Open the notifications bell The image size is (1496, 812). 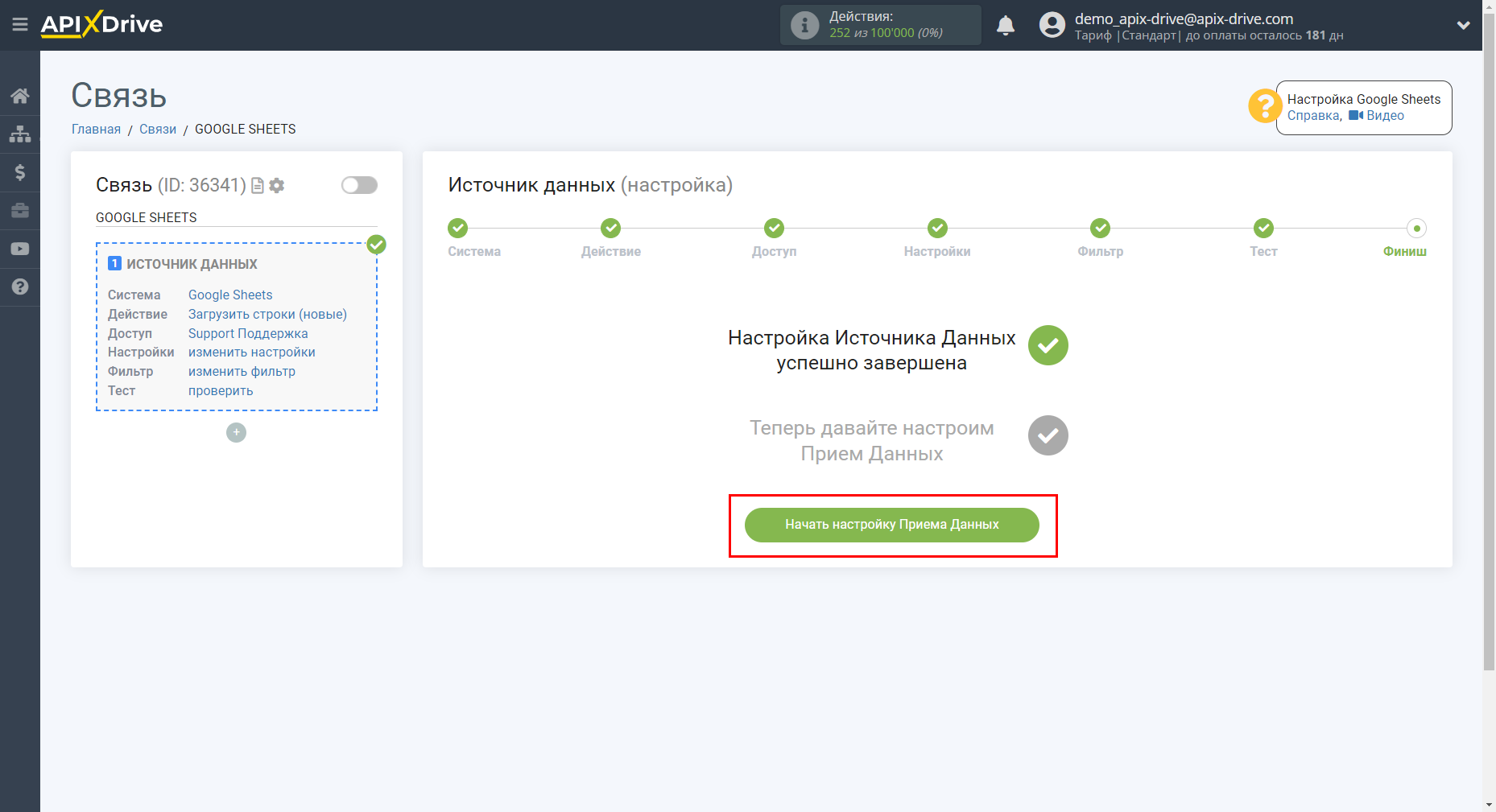(1006, 26)
